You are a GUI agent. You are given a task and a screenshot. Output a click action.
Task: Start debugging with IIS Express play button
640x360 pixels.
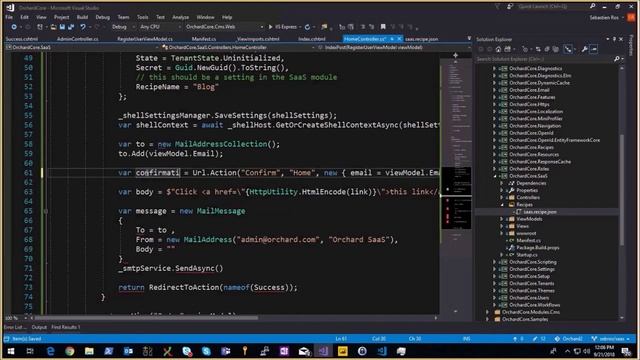[x=283, y=27]
